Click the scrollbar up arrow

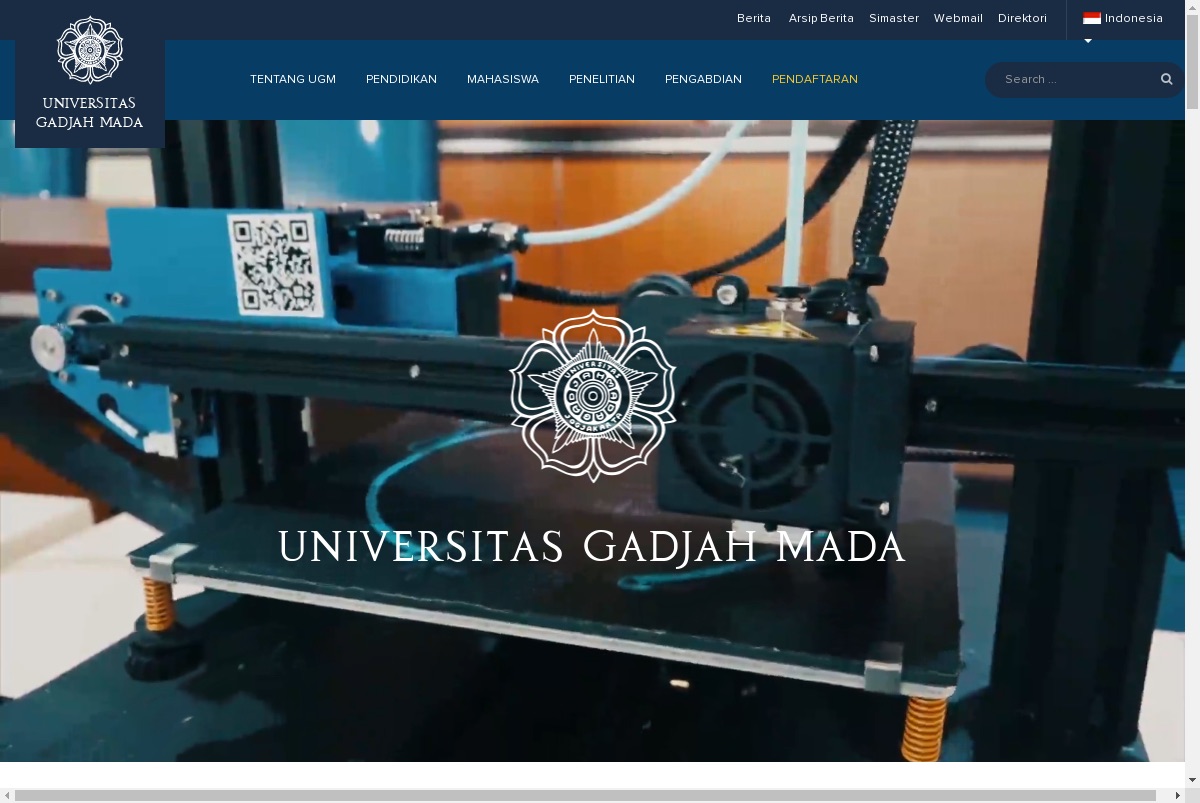[1192, 7]
